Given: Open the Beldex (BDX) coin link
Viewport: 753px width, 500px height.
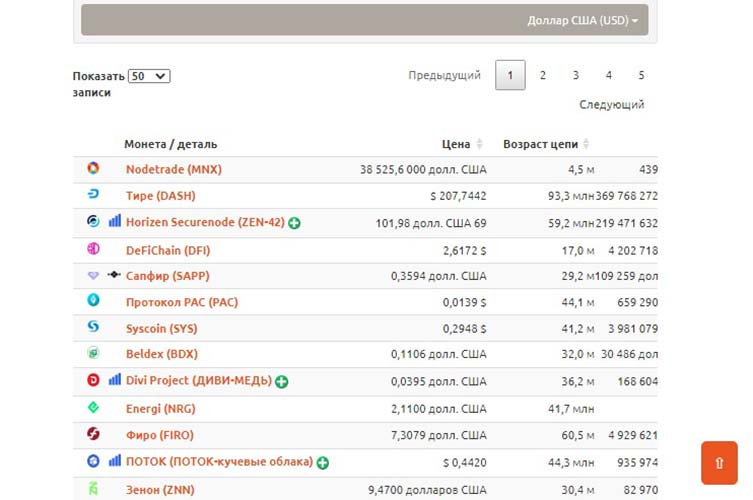Looking at the screenshot, I should pyautogui.click(x=161, y=353).
